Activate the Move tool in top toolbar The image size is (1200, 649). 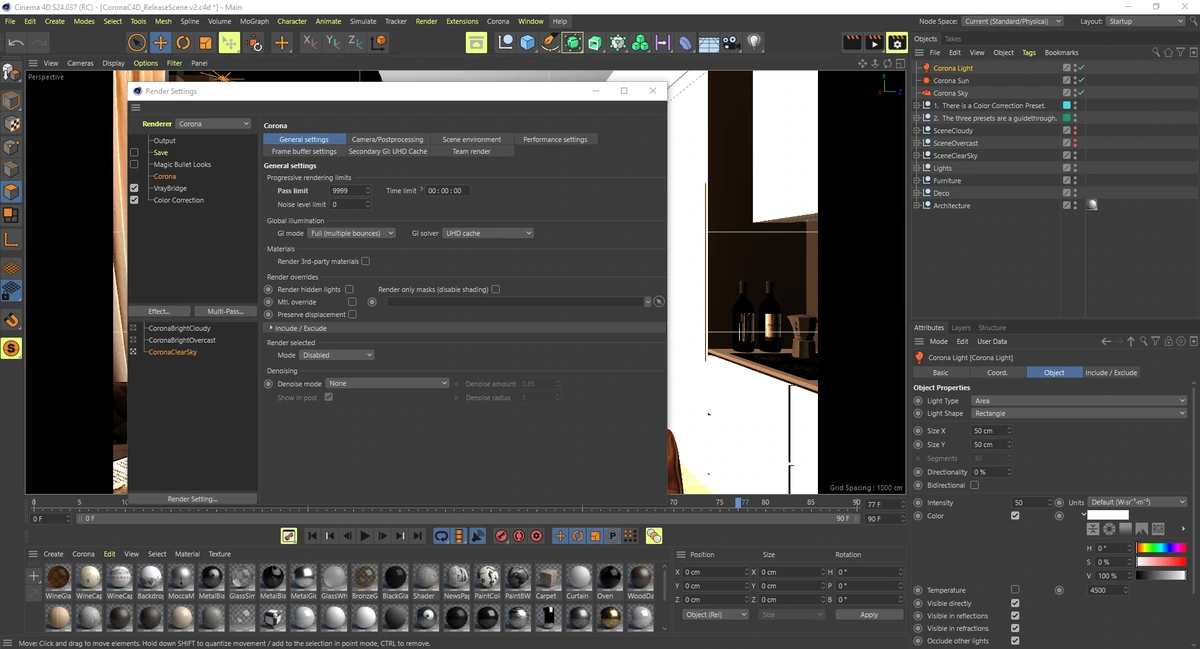pos(160,42)
